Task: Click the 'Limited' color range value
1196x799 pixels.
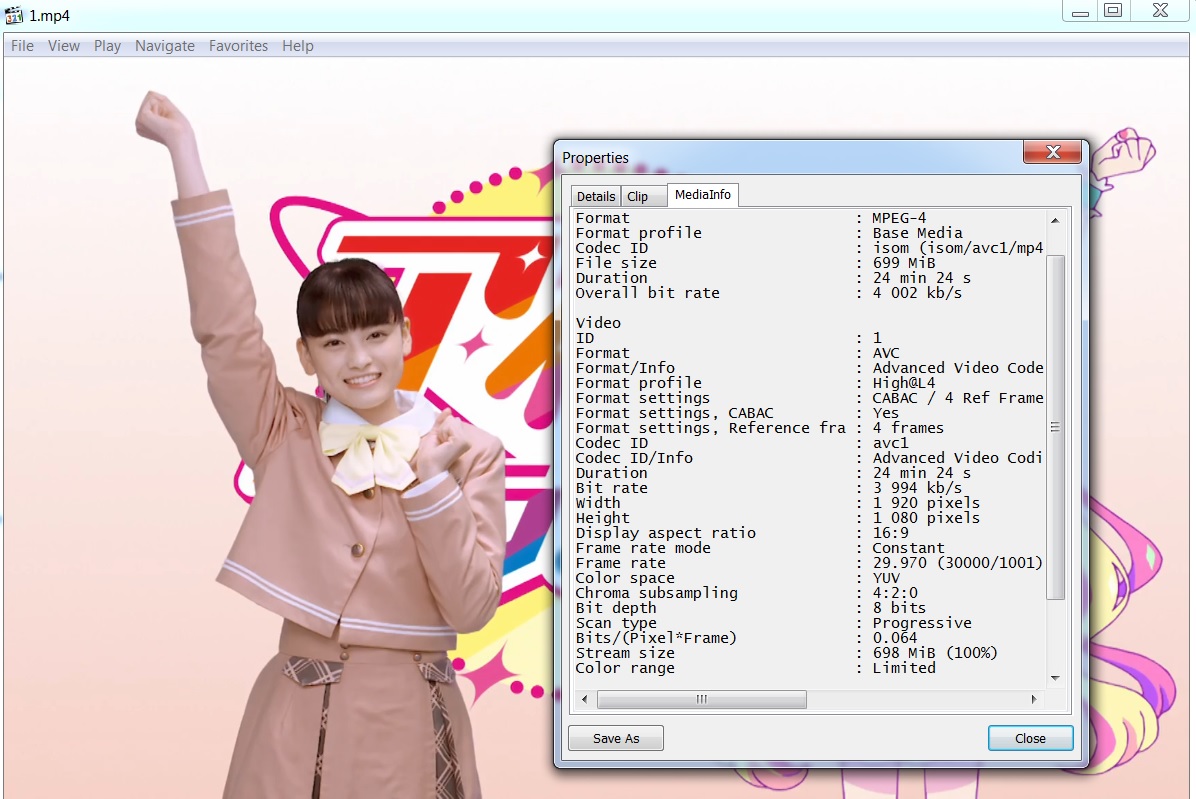Action: tap(904, 668)
